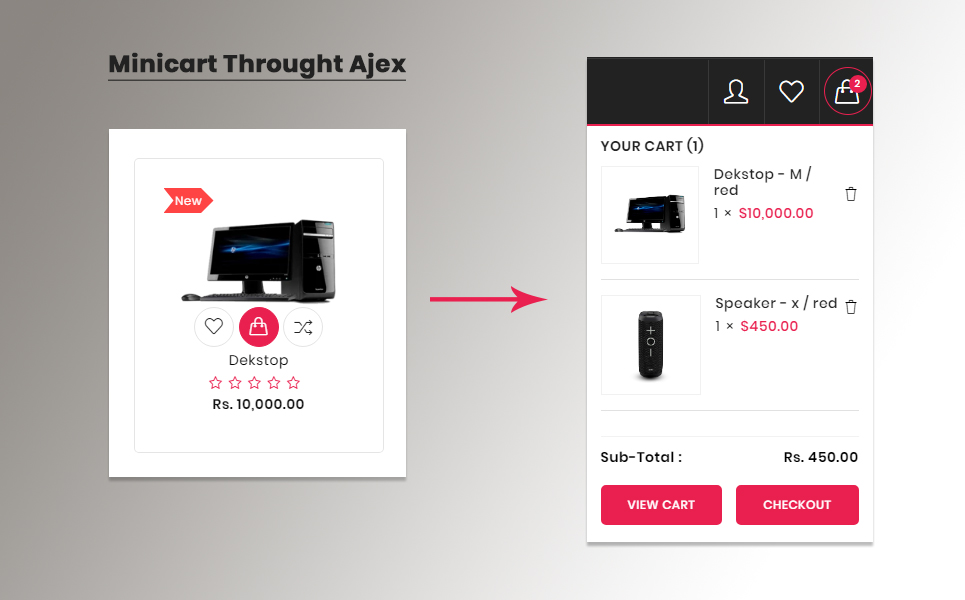Remove the Speaker item via trash icon
Image resolution: width=965 pixels, height=600 pixels.
pos(851,306)
